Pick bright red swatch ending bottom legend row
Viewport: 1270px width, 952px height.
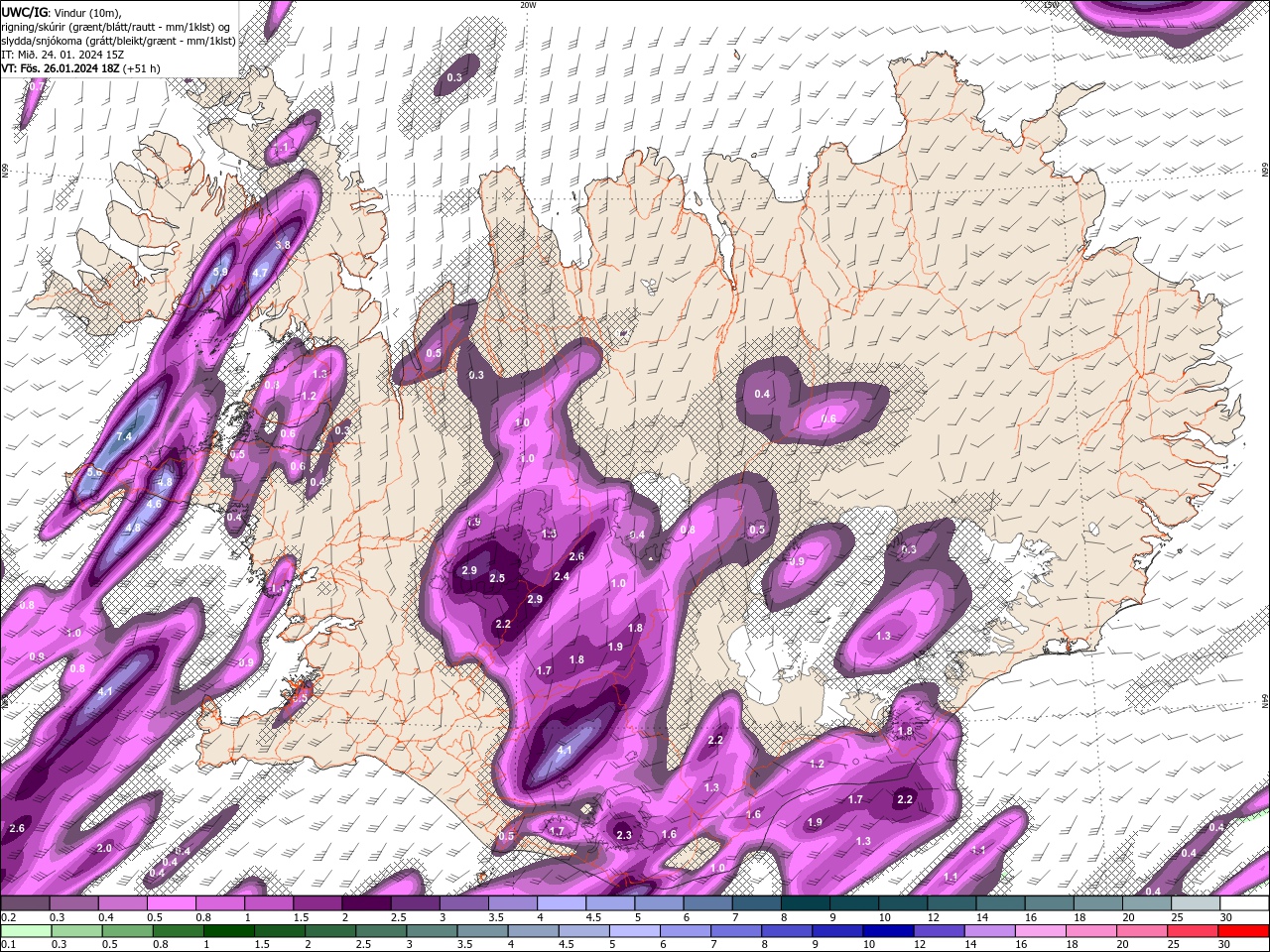[1245, 931]
